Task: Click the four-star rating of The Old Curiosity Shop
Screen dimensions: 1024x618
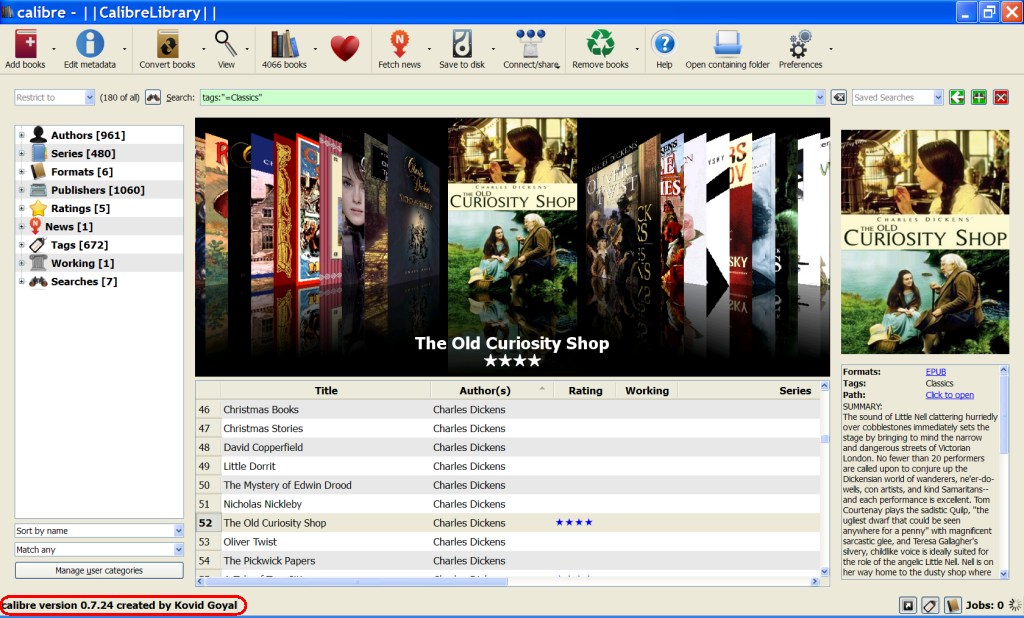Action: click(574, 522)
